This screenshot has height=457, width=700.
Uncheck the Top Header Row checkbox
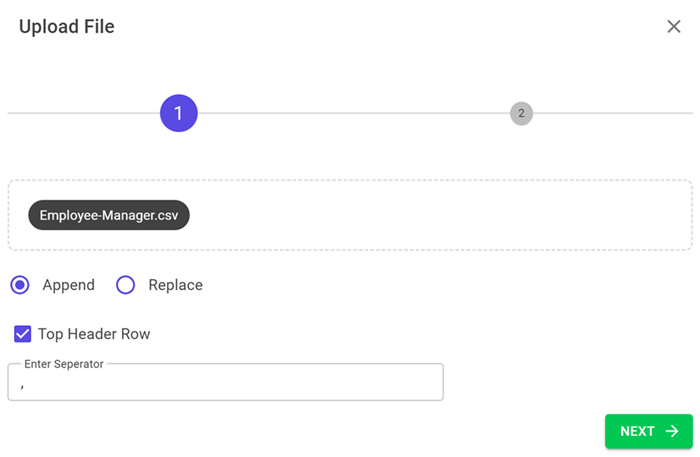click(x=22, y=334)
